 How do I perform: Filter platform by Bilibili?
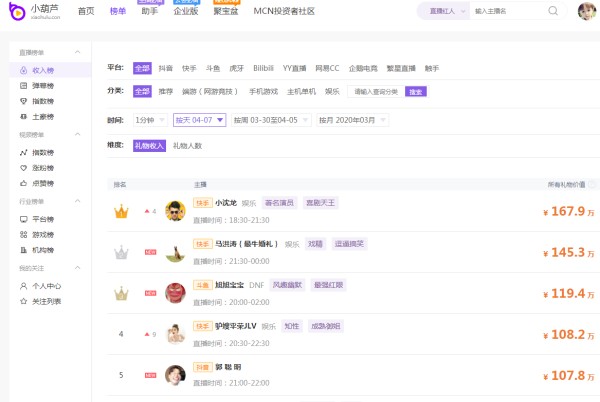coord(263,68)
